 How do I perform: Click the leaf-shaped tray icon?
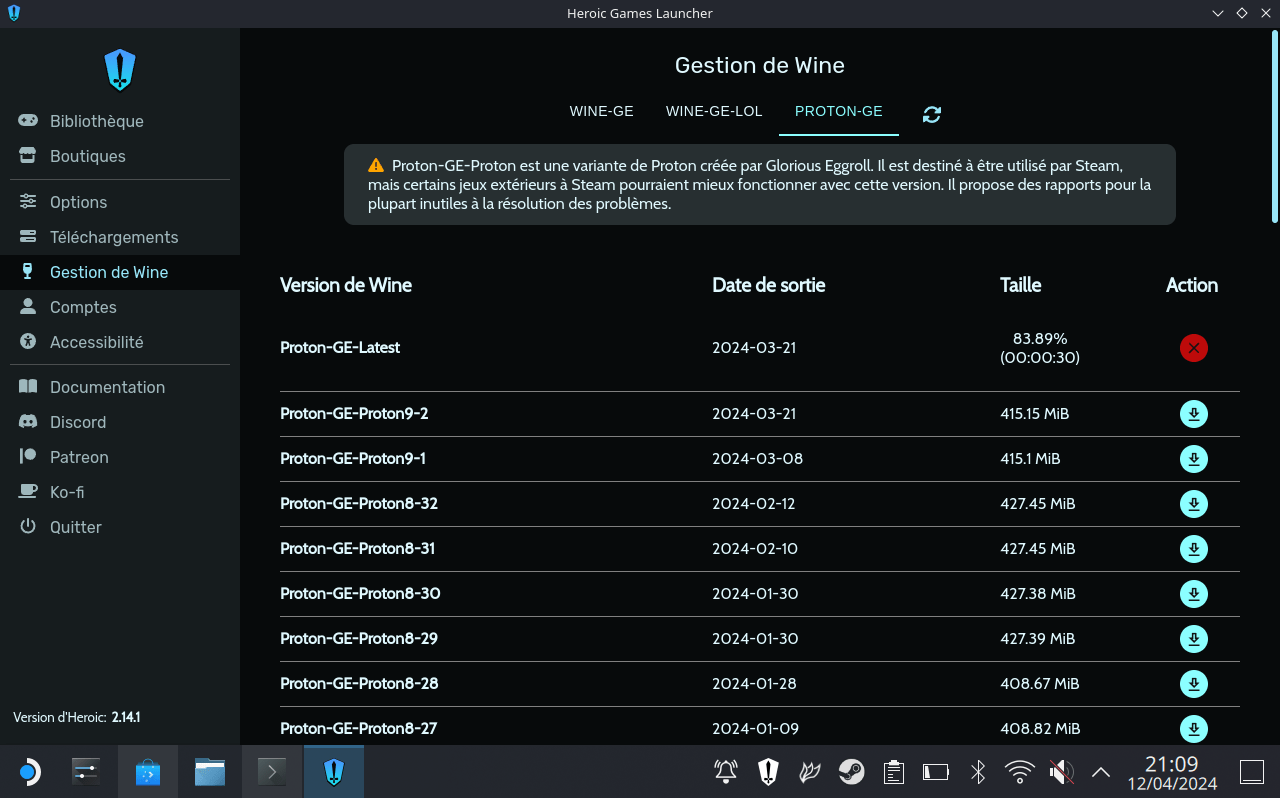[810, 771]
